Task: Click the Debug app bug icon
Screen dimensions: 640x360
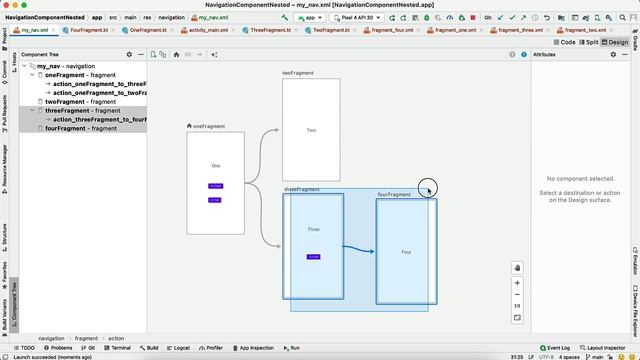Action: pos(427,18)
